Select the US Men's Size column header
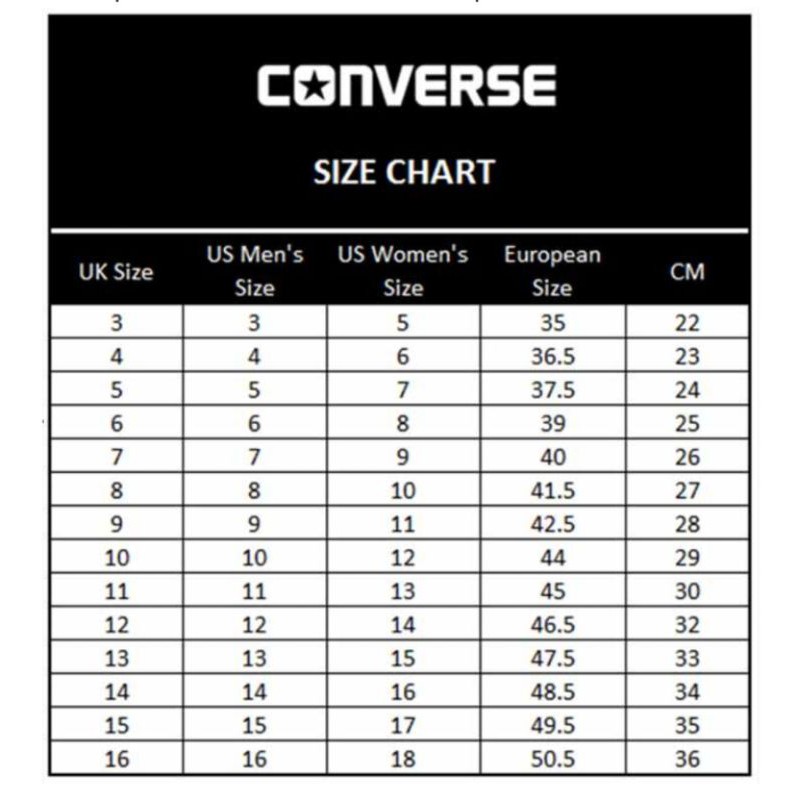Image resolution: width=800 pixels, height=800 pixels. pos(254,271)
